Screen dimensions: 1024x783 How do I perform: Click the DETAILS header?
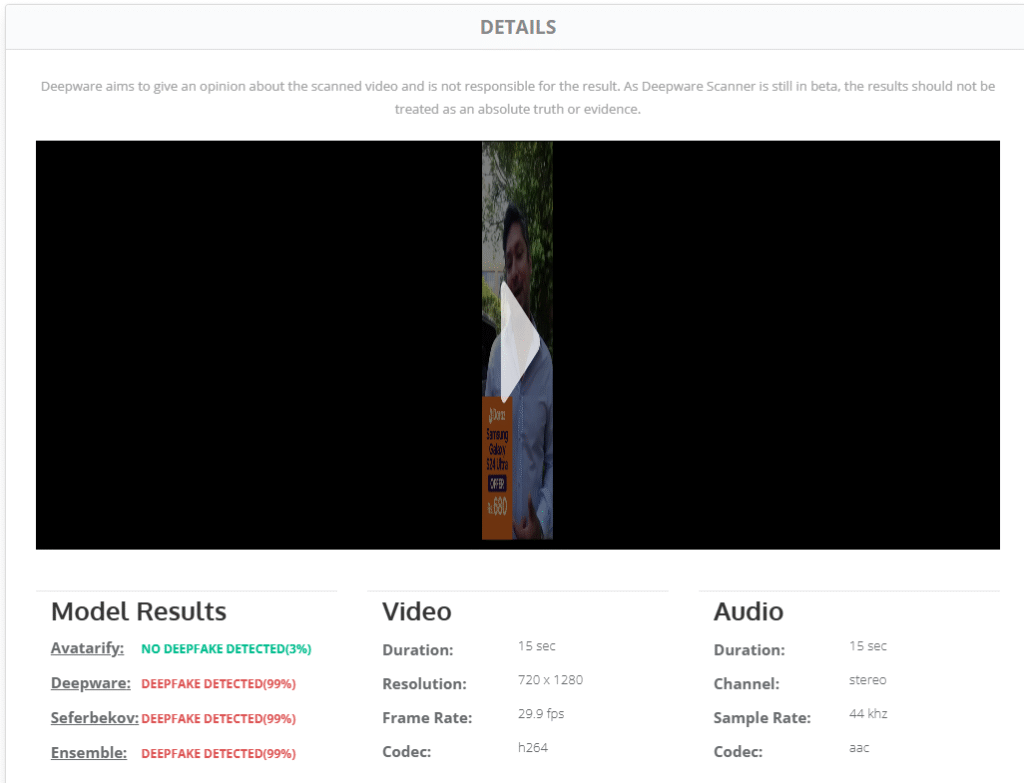click(x=518, y=27)
